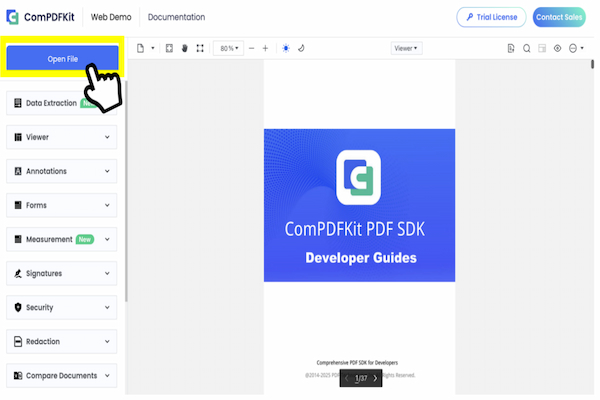Expand the Signatures sidebar section
Viewport: 600px width, 400px height.
tap(62, 273)
